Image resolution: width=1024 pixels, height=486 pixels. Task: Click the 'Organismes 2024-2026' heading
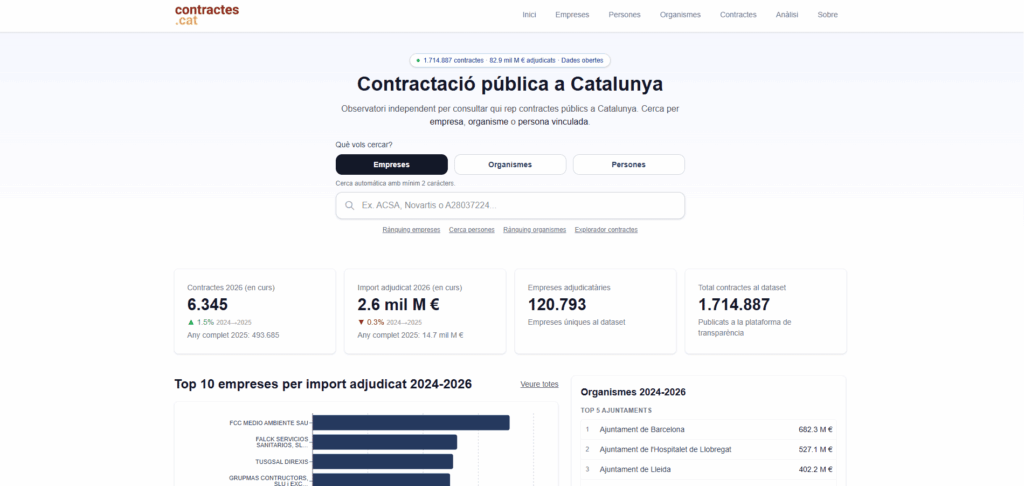633,392
